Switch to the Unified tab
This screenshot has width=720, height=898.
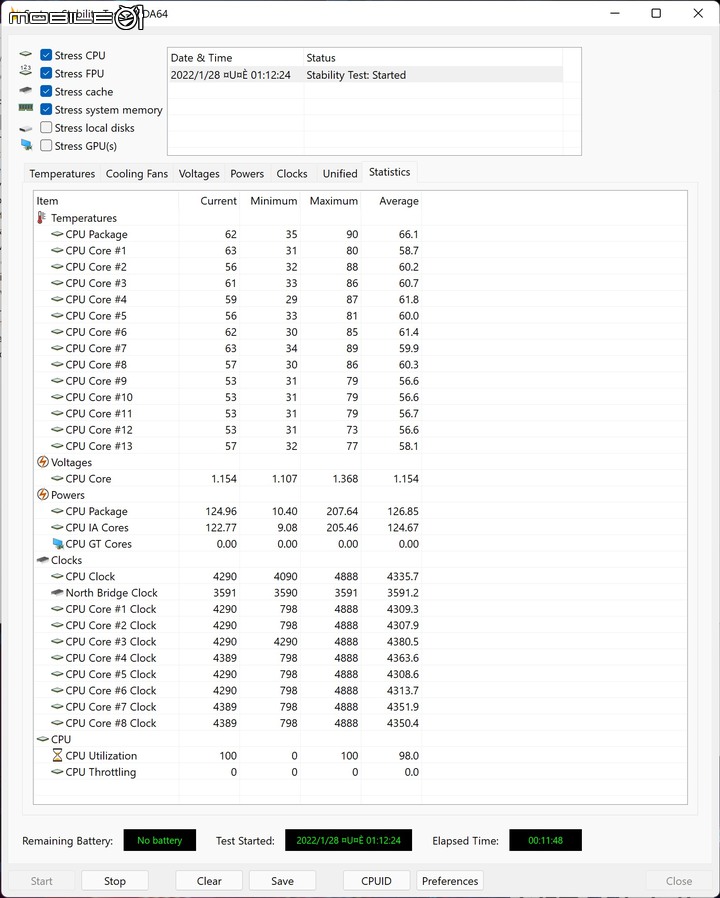(340, 174)
